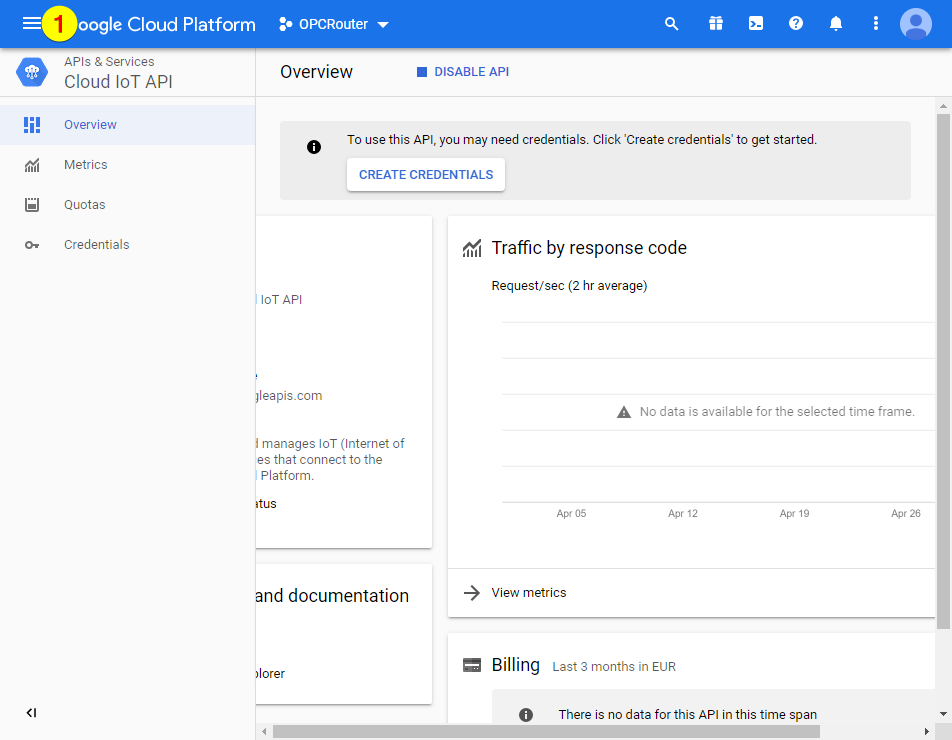The image size is (952, 740).
Task: Click the CREATE CREDENTIALS button
Action: [x=425, y=174]
